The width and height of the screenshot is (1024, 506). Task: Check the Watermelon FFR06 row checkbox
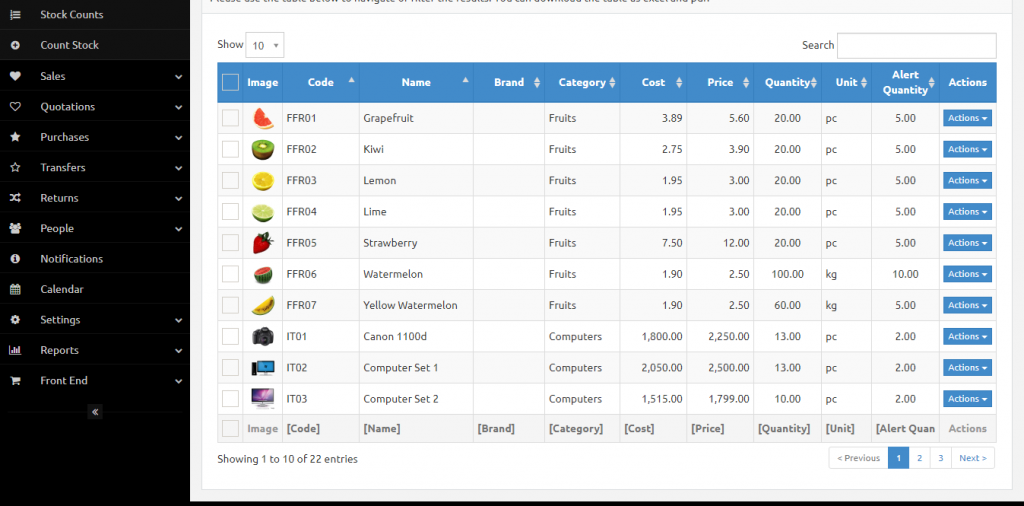point(230,274)
